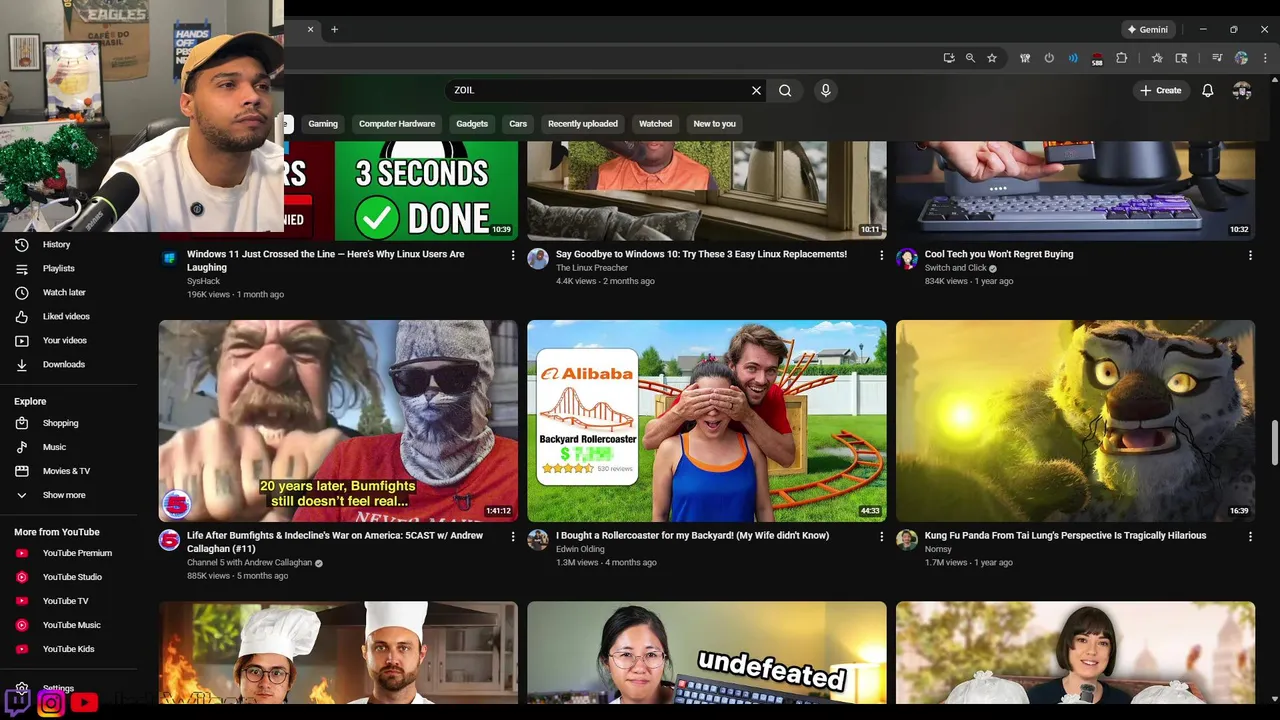Open a new browser tab
The image size is (1280, 720).
334,29
